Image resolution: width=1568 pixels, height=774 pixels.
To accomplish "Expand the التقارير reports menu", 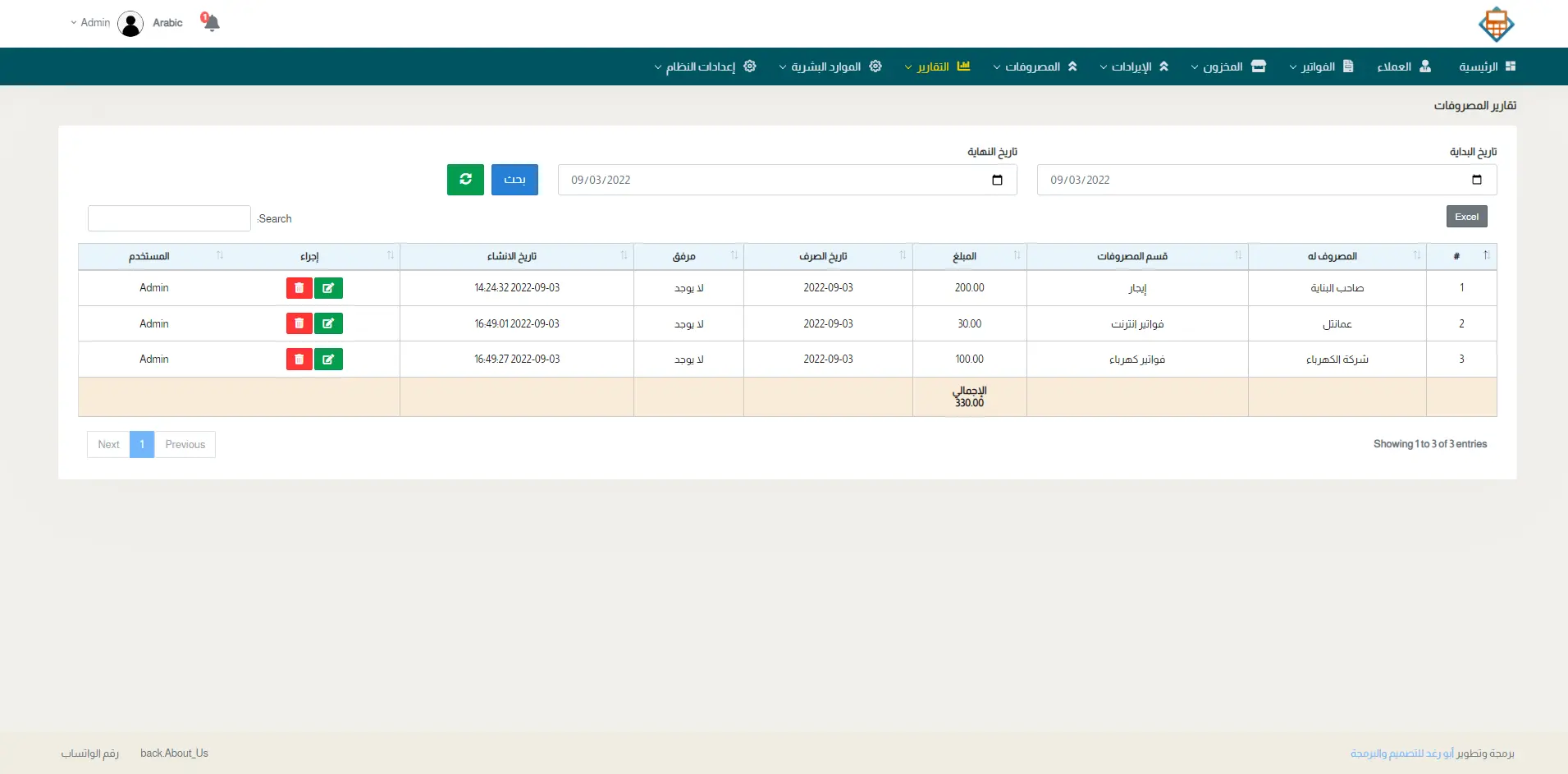I will [937, 66].
